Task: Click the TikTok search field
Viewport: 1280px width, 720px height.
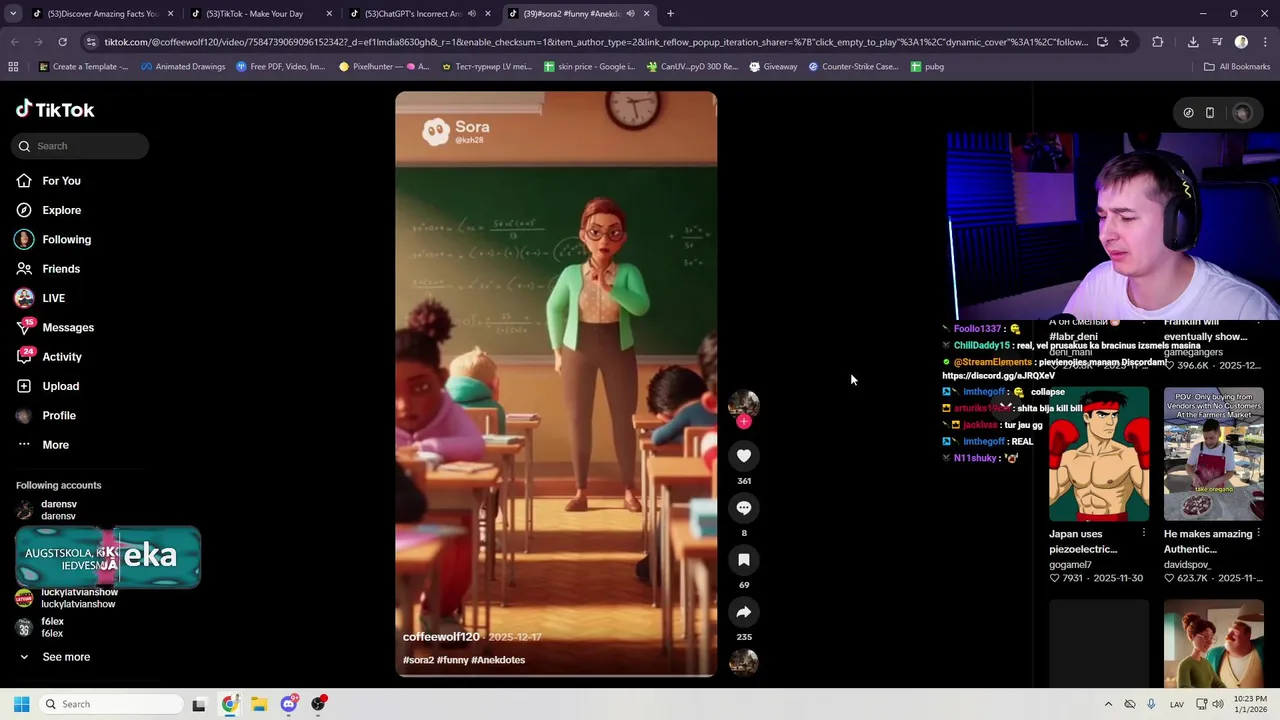Action: (81, 146)
